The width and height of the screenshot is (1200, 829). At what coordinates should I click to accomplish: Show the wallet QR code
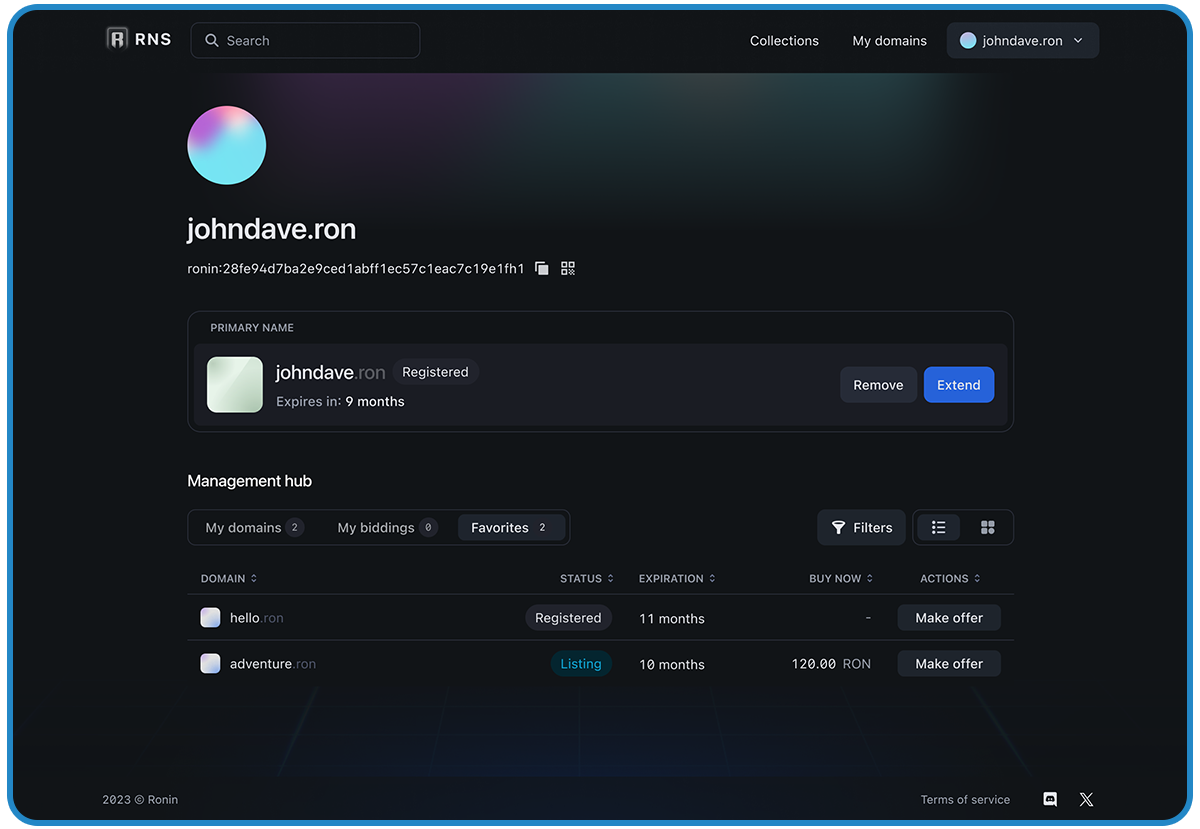pos(568,268)
